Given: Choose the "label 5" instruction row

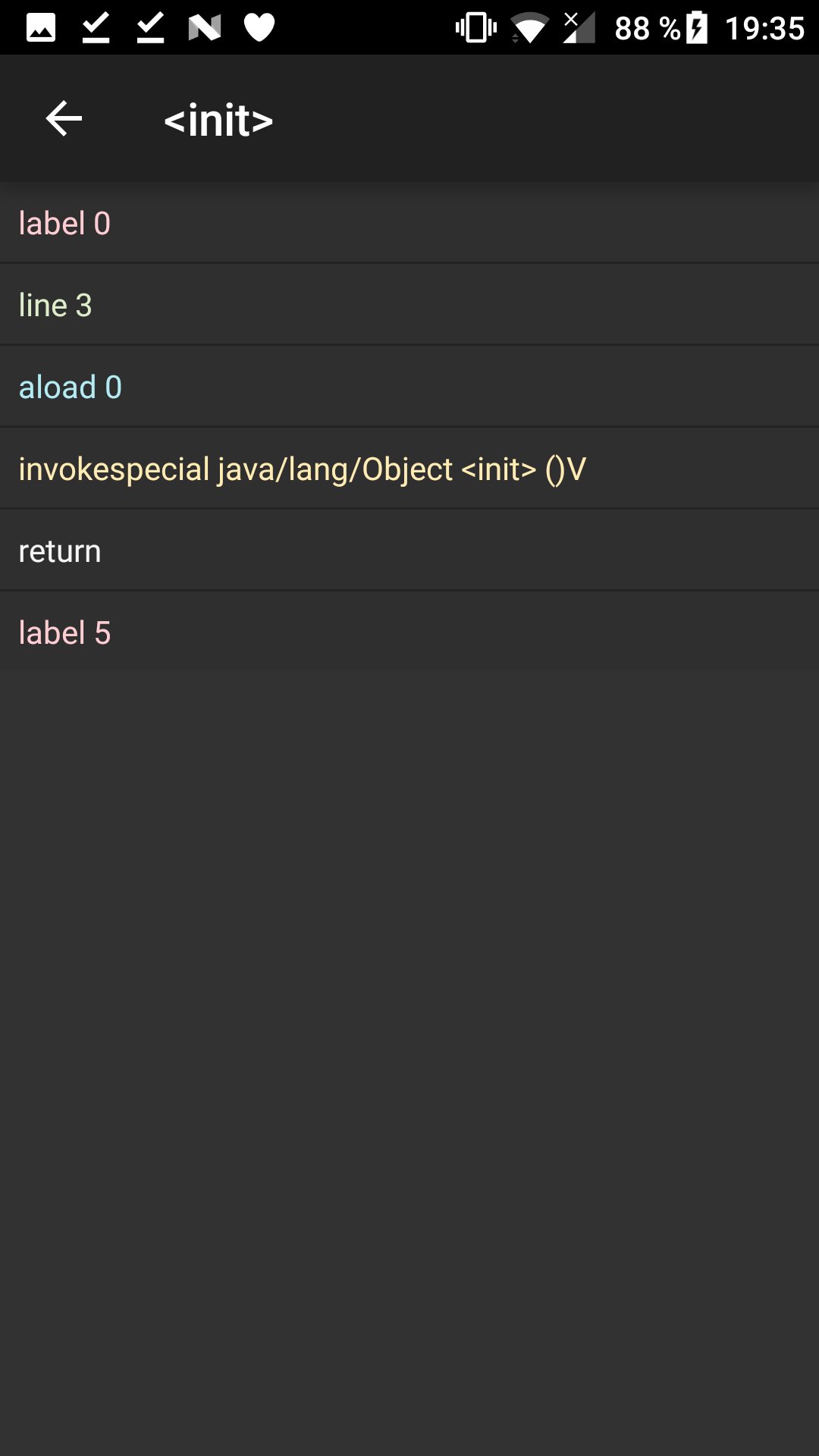Looking at the screenshot, I should click(409, 633).
